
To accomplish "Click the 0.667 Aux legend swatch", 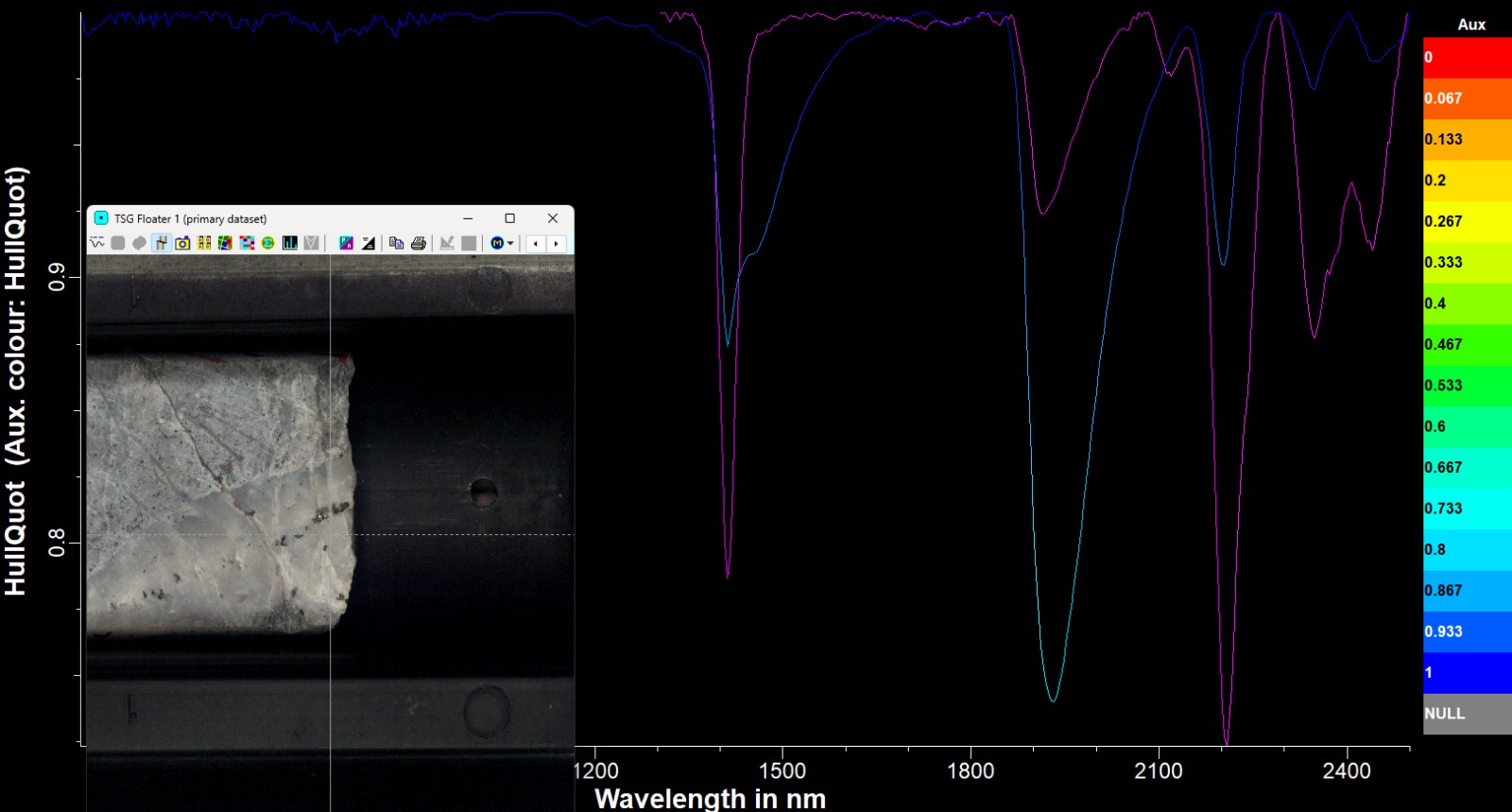I will [1468, 467].
